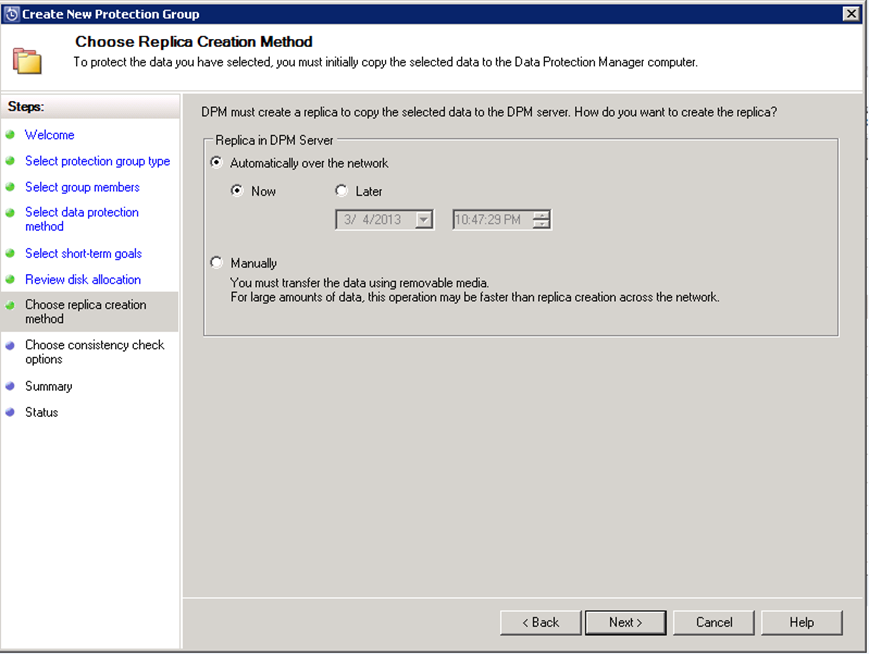Image resolution: width=869 pixels, height=654 pixels.
Task: Select the Manually radio option
Action: (x=216, y=262)
